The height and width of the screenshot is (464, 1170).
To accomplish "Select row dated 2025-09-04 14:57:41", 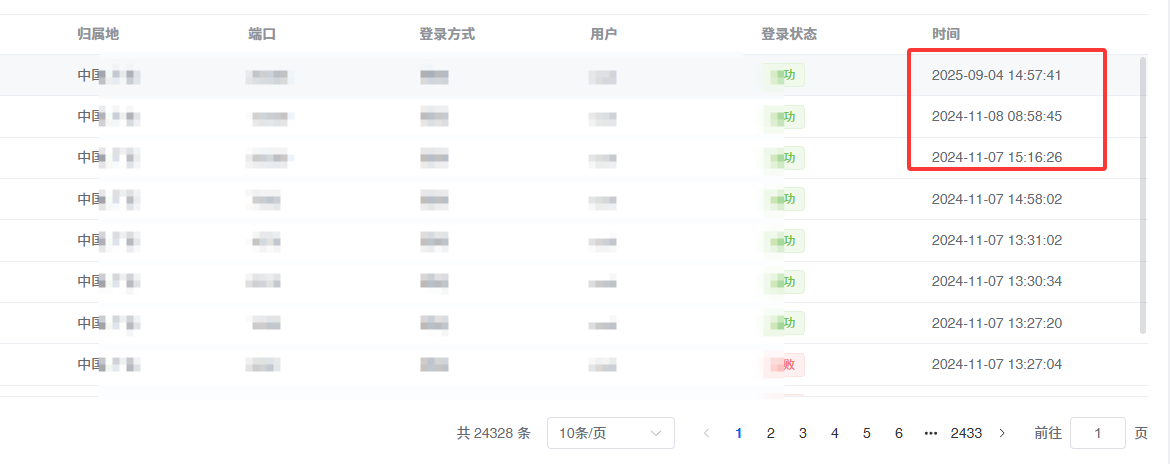I will pyautogui.click(x=571, y=75).
